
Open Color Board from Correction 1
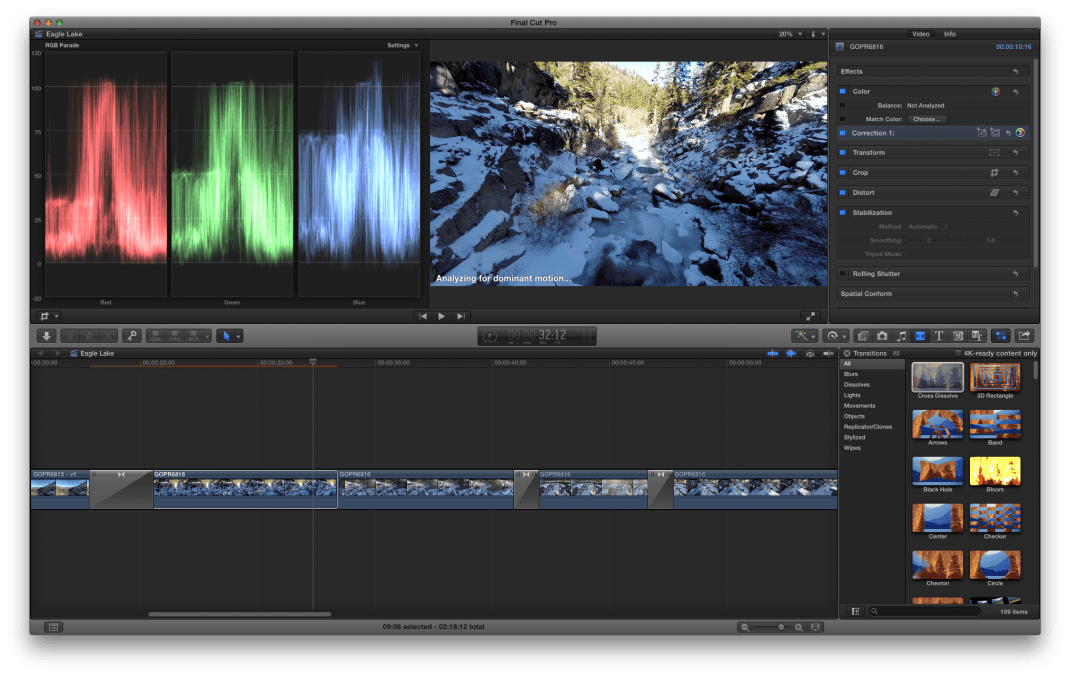point(1020,133)
